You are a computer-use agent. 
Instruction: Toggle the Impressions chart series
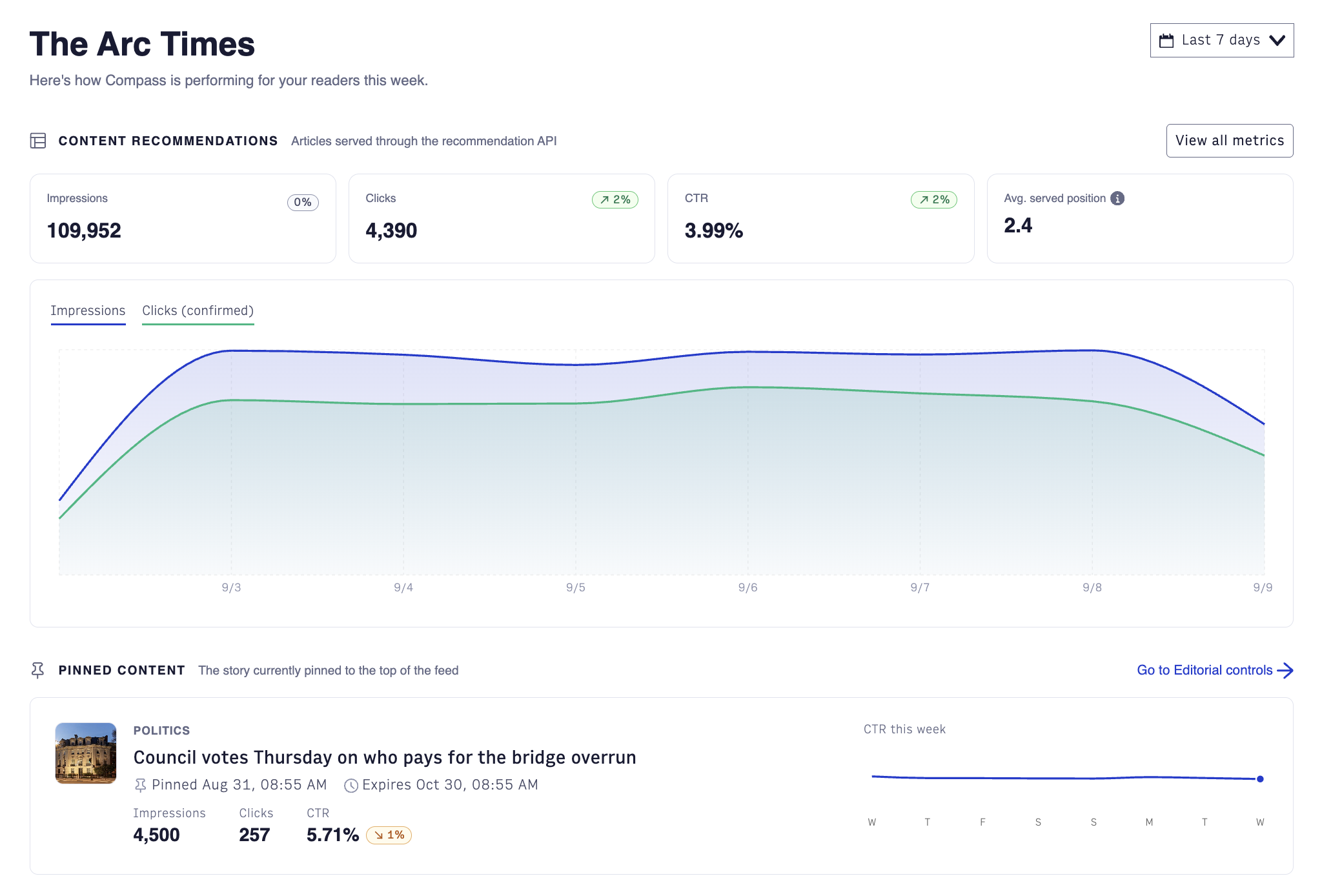tap(88, 311)
